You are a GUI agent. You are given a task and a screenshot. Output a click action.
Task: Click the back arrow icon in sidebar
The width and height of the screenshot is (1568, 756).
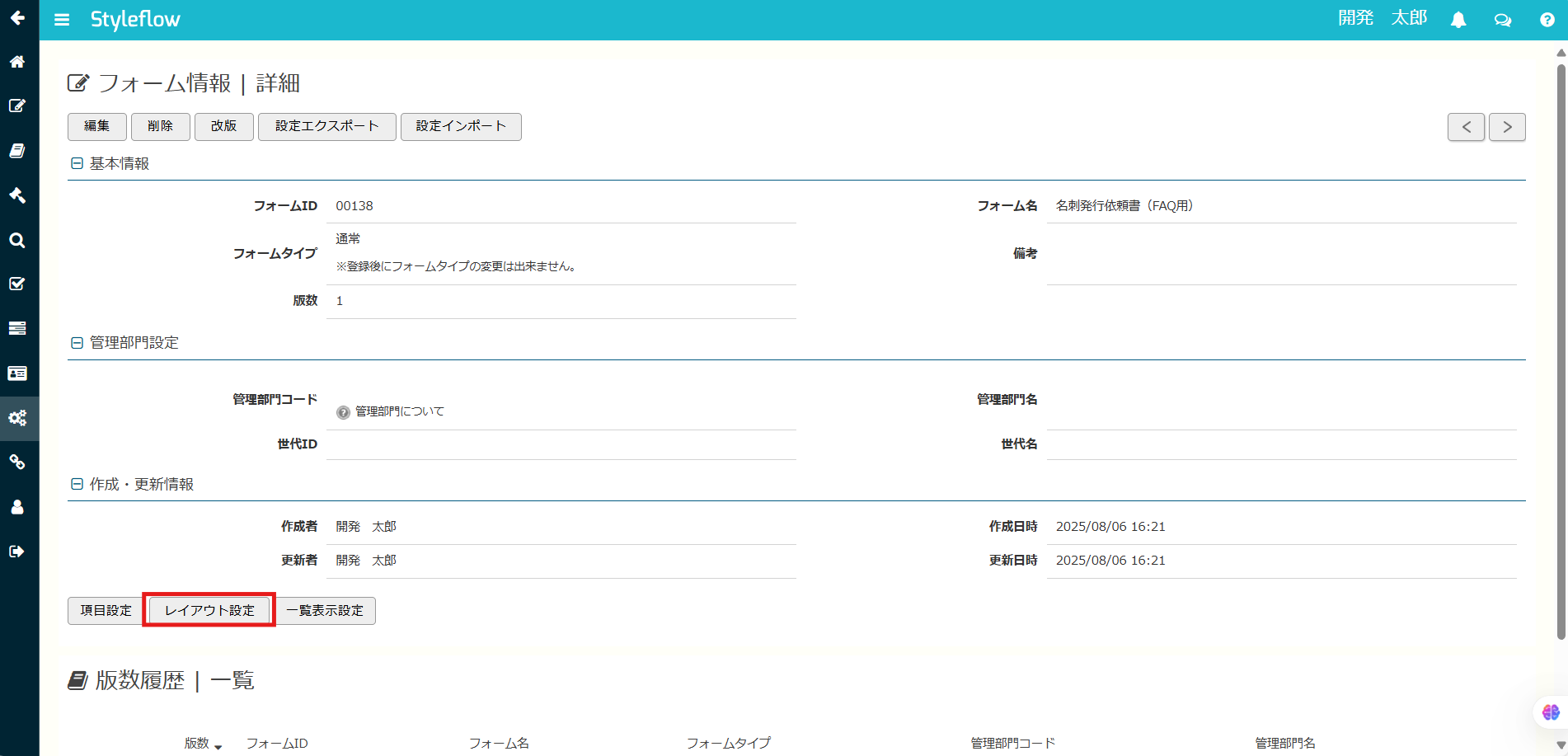tap(17, 17)
